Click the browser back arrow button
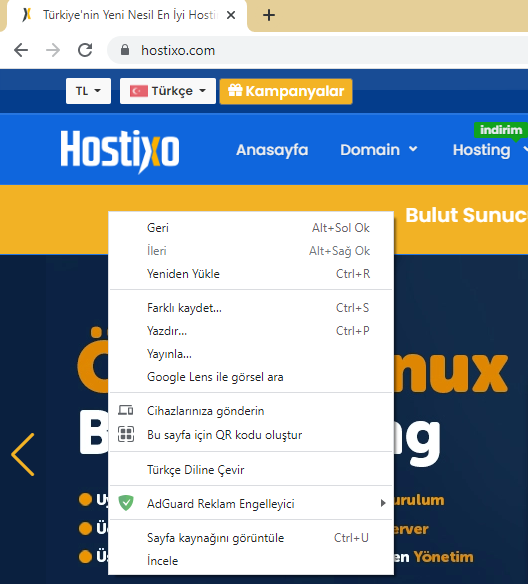This screenshot has width=528, height=584. coord(21,50)
